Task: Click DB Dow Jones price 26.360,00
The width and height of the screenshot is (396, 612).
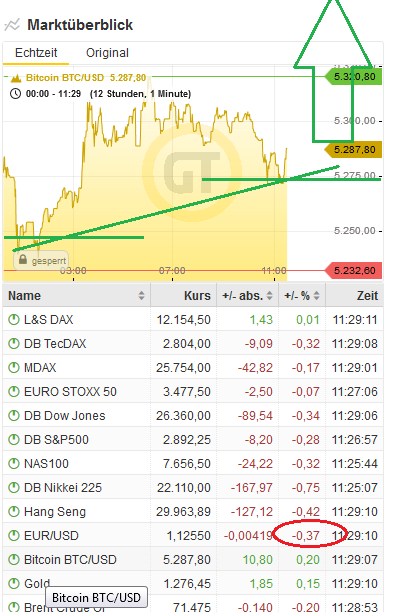Action: 183,416
